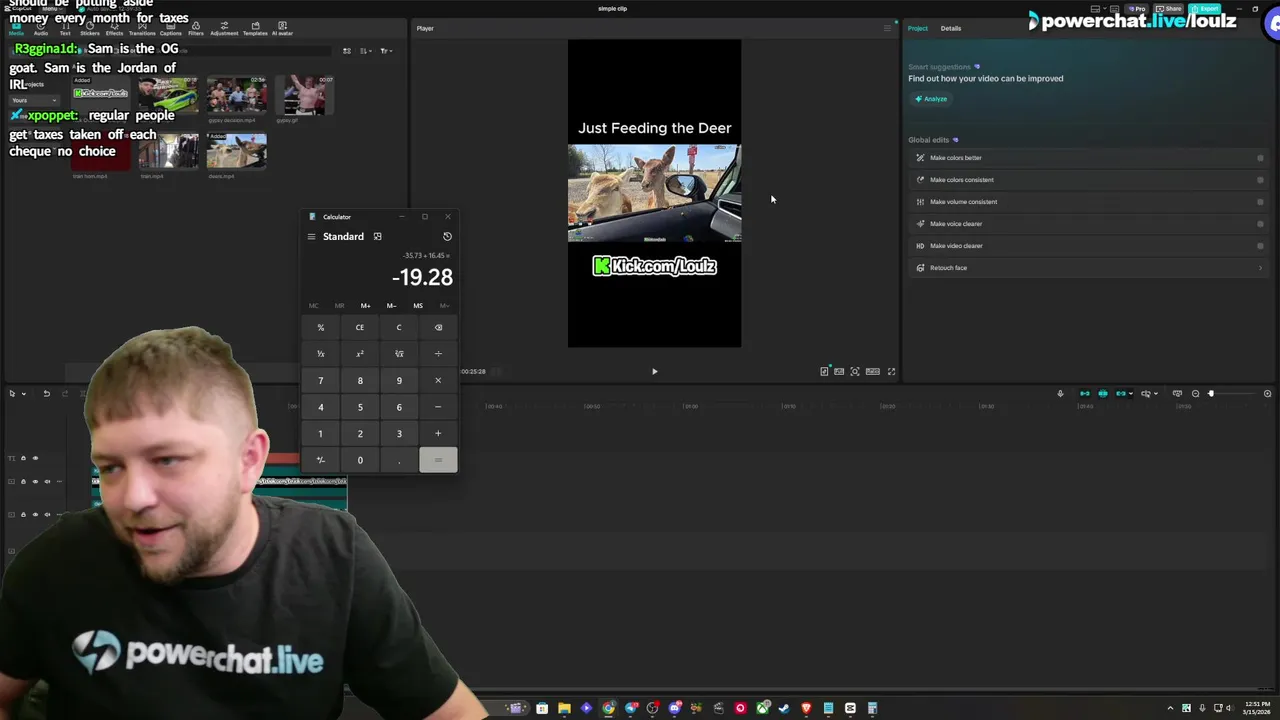Viewport: 1280px width, 720px height.
Task: Select the deers.mp4 thumbnail
Action: tap(237, 151)
